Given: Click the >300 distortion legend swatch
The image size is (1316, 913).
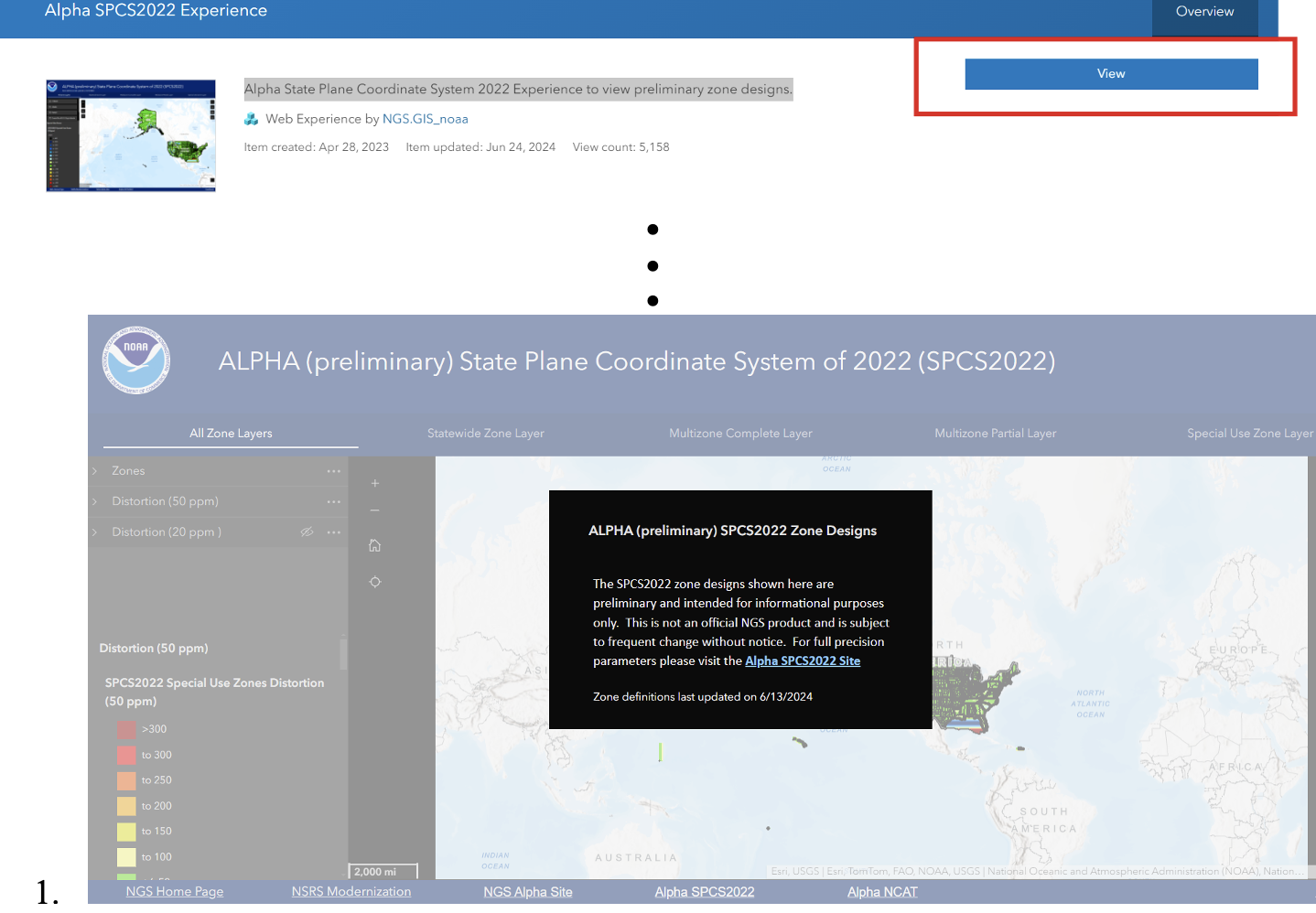Looking at the screenshot, I should pyautogui.click(x=126, y=729).
